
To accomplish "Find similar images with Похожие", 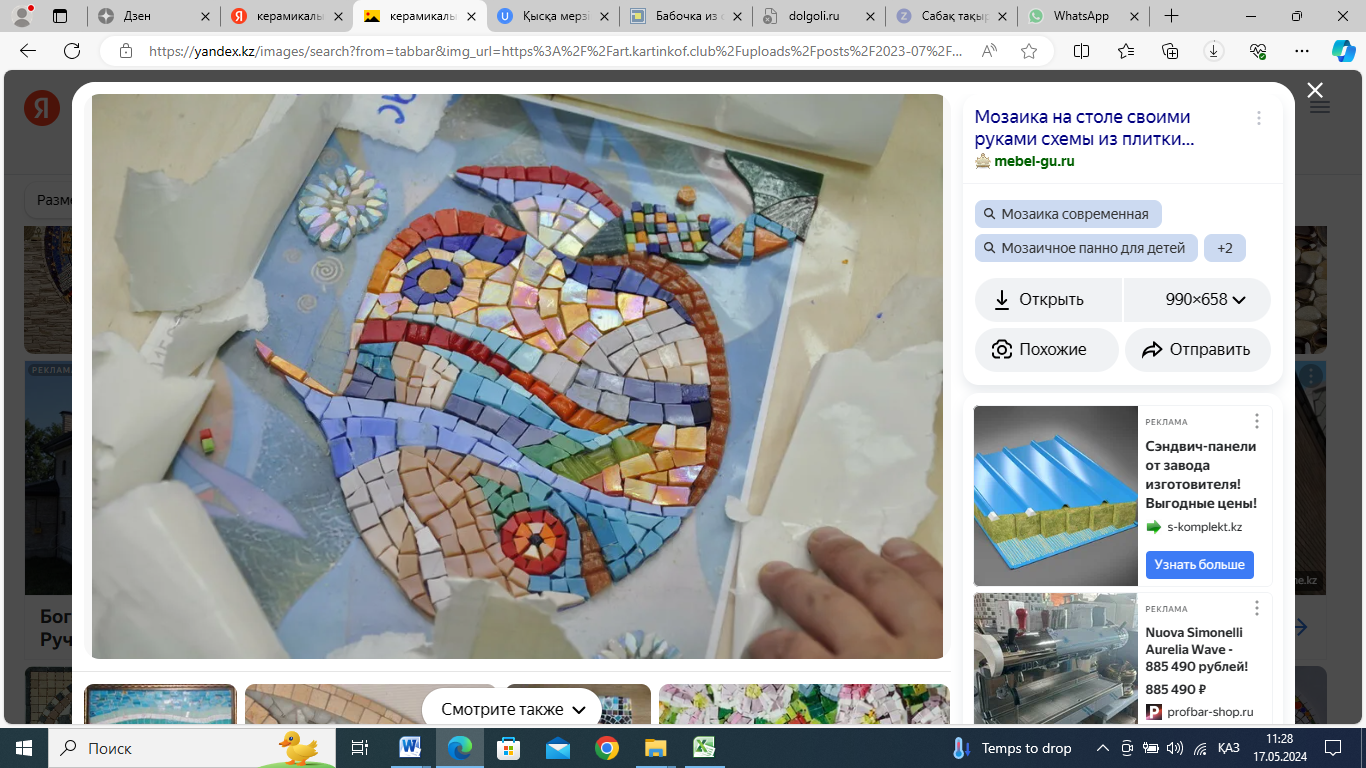I will coord(1047,350).
